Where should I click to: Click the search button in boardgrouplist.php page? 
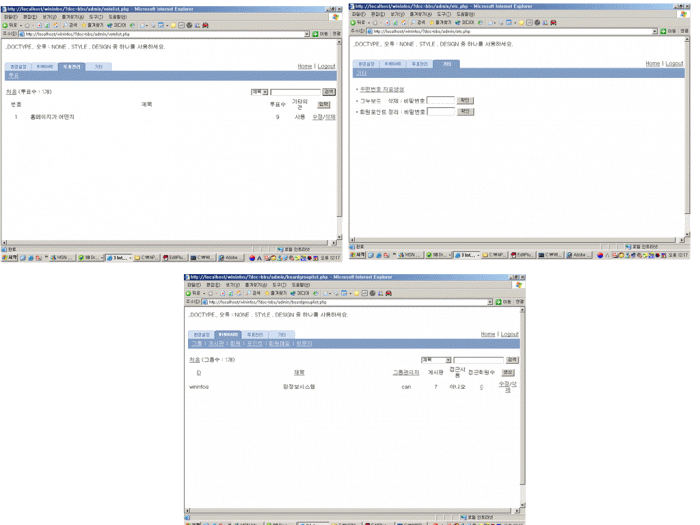[x=512, y=359]
